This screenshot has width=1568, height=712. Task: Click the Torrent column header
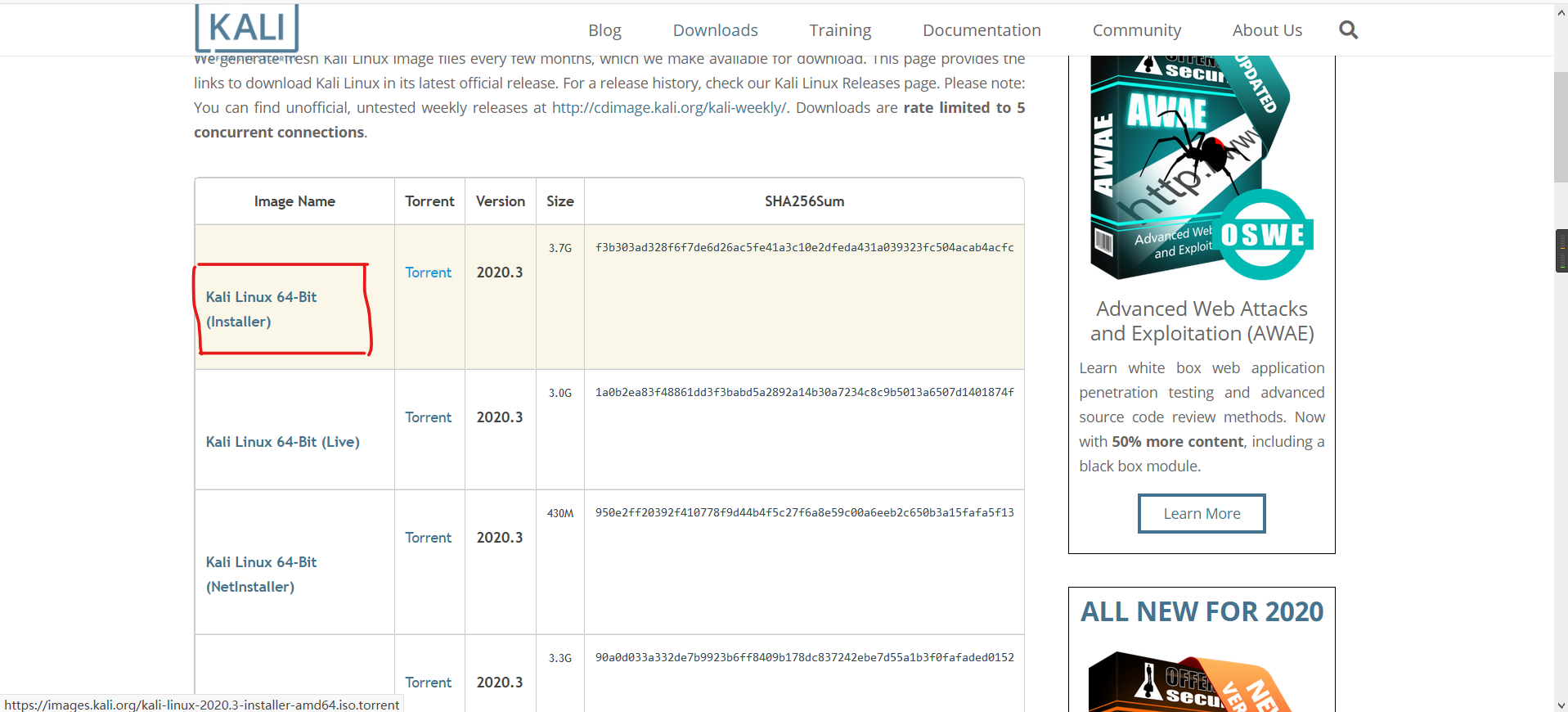pos(429,201)
